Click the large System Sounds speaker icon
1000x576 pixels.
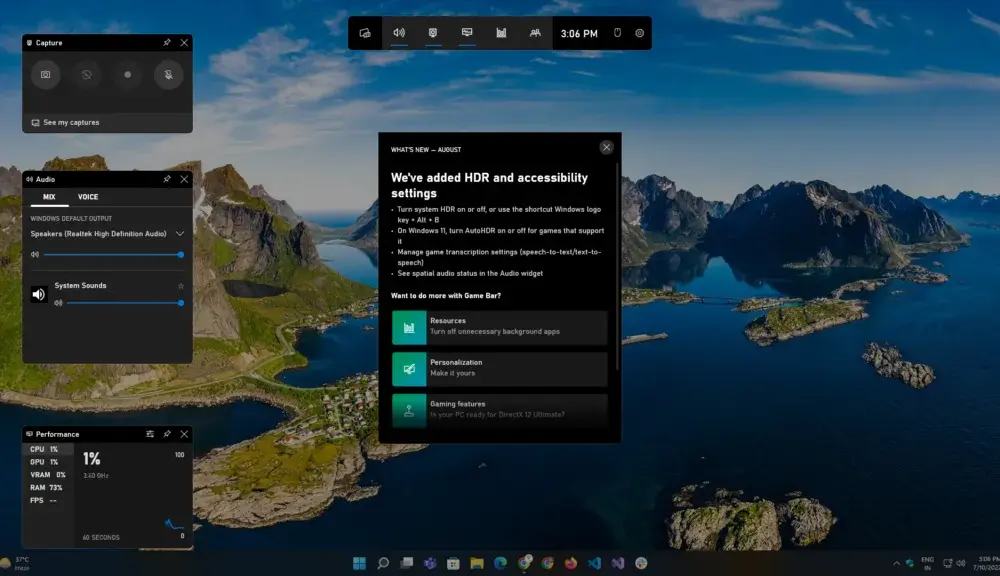point(39,294)
